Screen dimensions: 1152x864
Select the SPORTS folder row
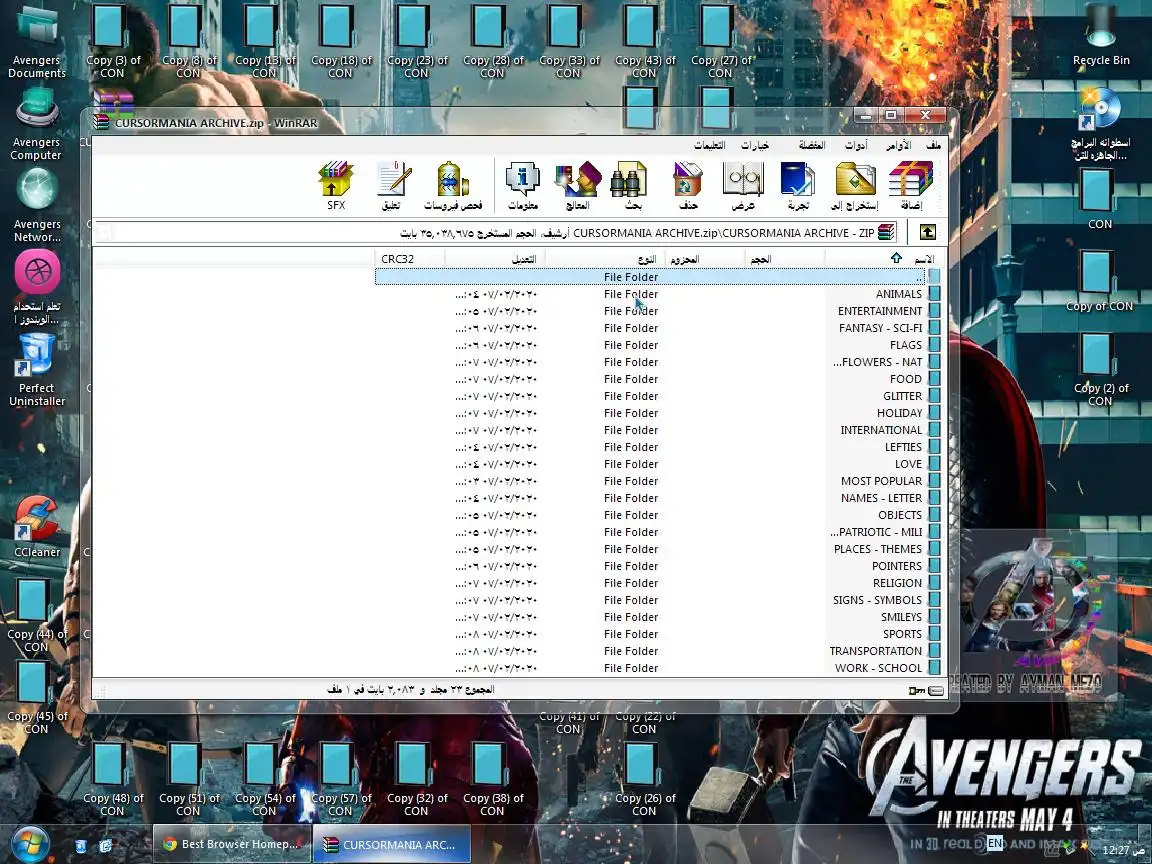point(658,634)
